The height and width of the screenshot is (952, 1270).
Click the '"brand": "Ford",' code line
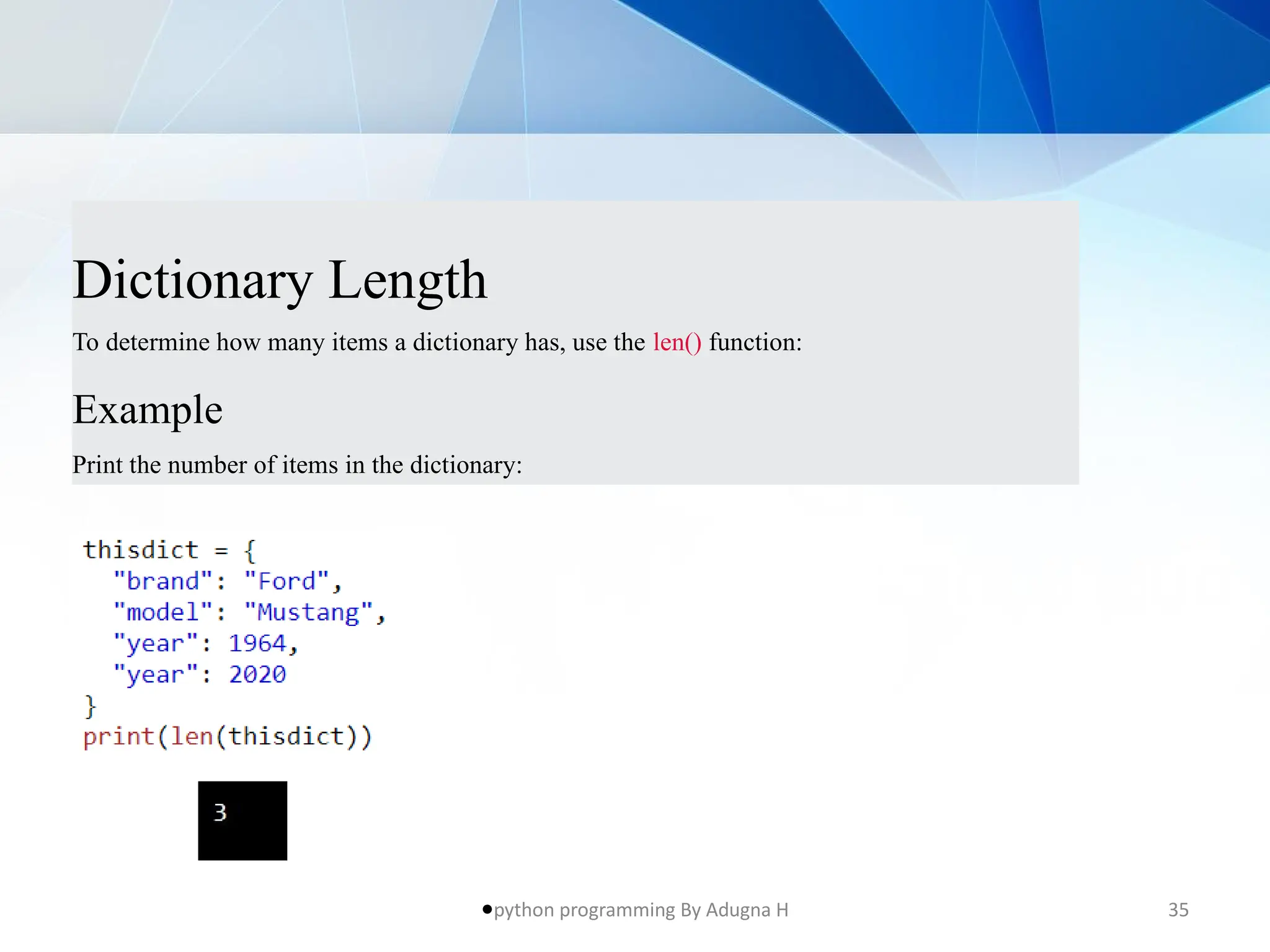[x=228, y=581]
